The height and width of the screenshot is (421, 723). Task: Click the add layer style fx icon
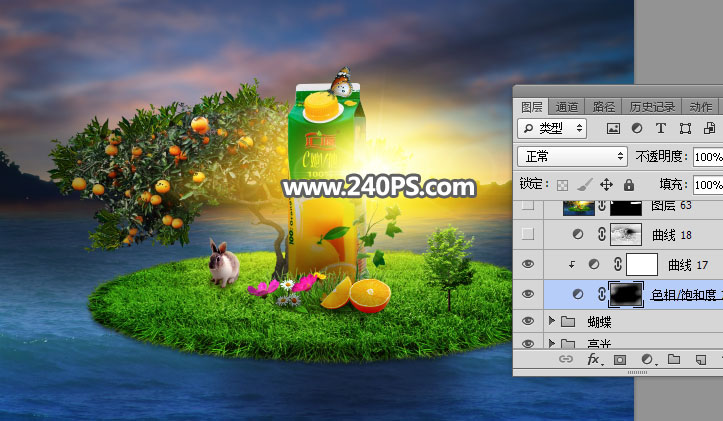tap(593, 359)
